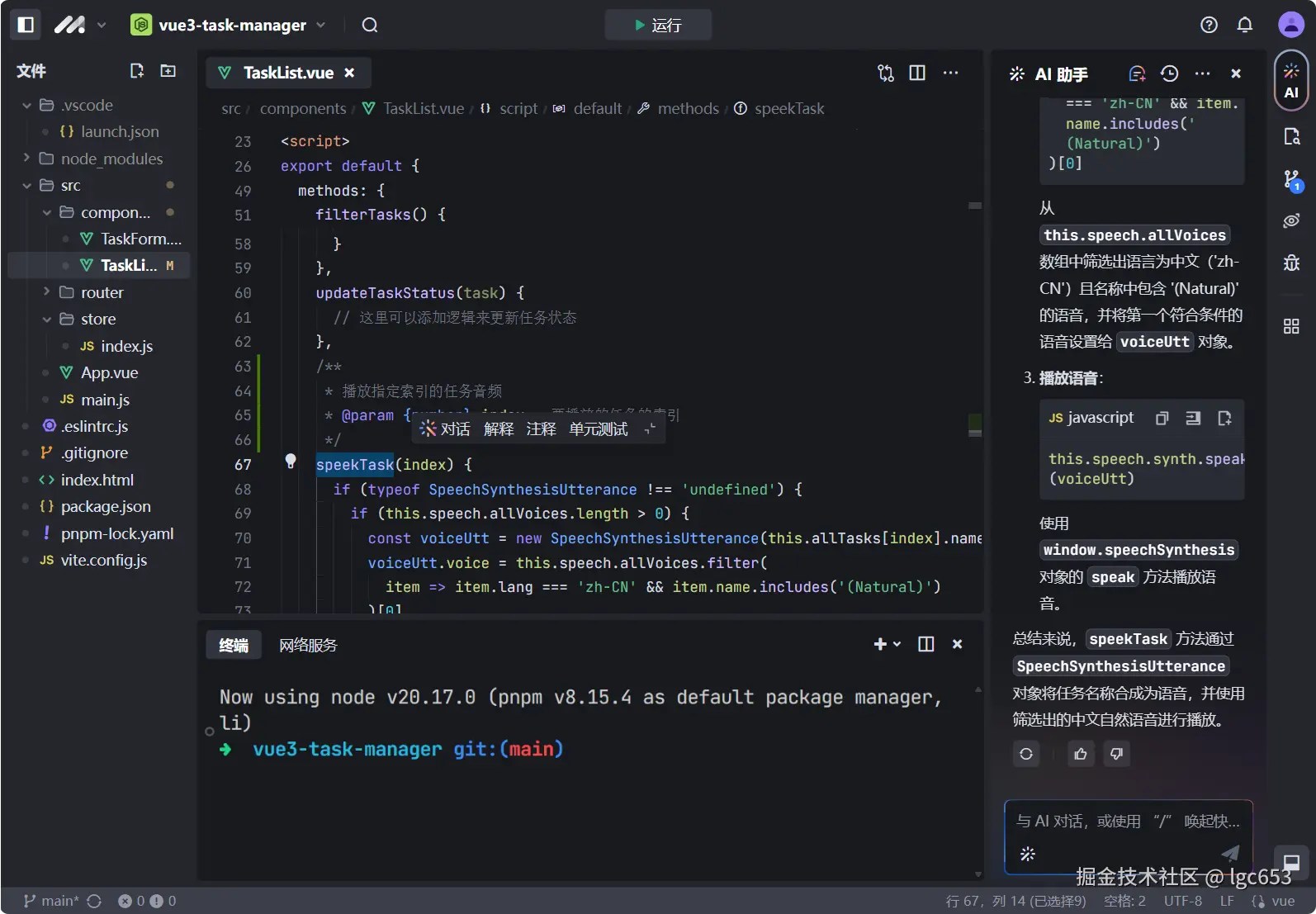Screen dimensions: 1316x914
Task: Click the AI chat input field
Action: (x=1127, y=822)
